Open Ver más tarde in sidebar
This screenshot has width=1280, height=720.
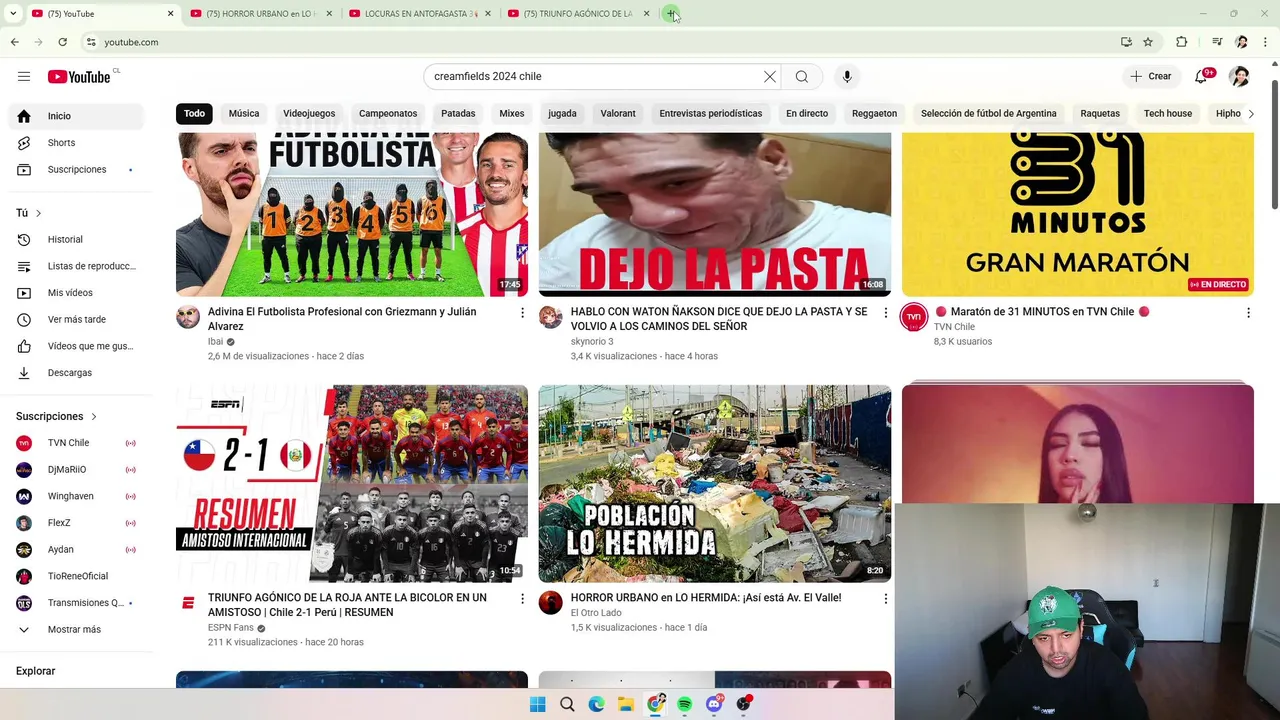click(77, 320)
